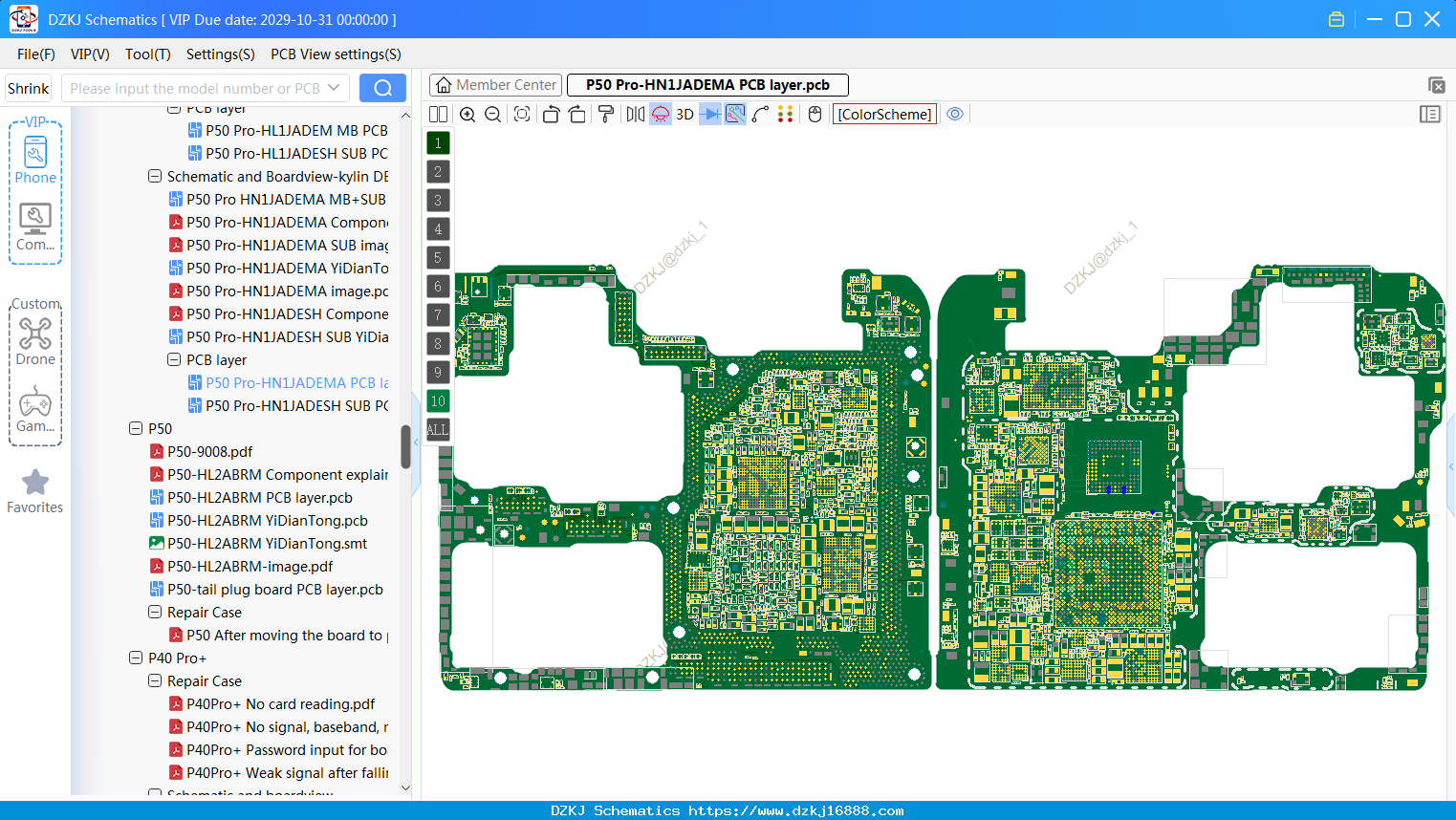Screen dimensions: 1456x820
Task: Collapse the P50 tree node
Action: click(136, 428)
